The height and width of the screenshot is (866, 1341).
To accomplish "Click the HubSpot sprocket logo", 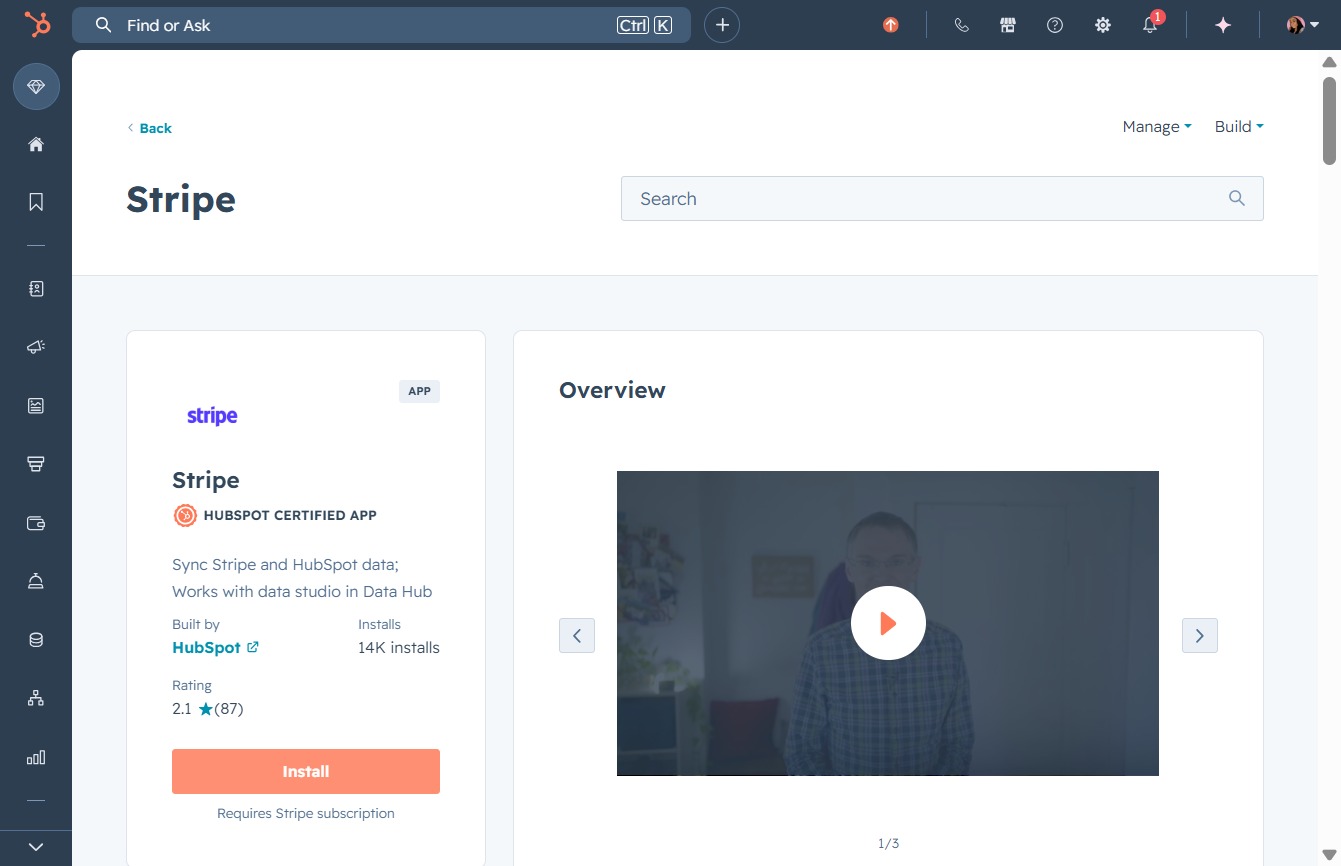I will click(37, 25).
